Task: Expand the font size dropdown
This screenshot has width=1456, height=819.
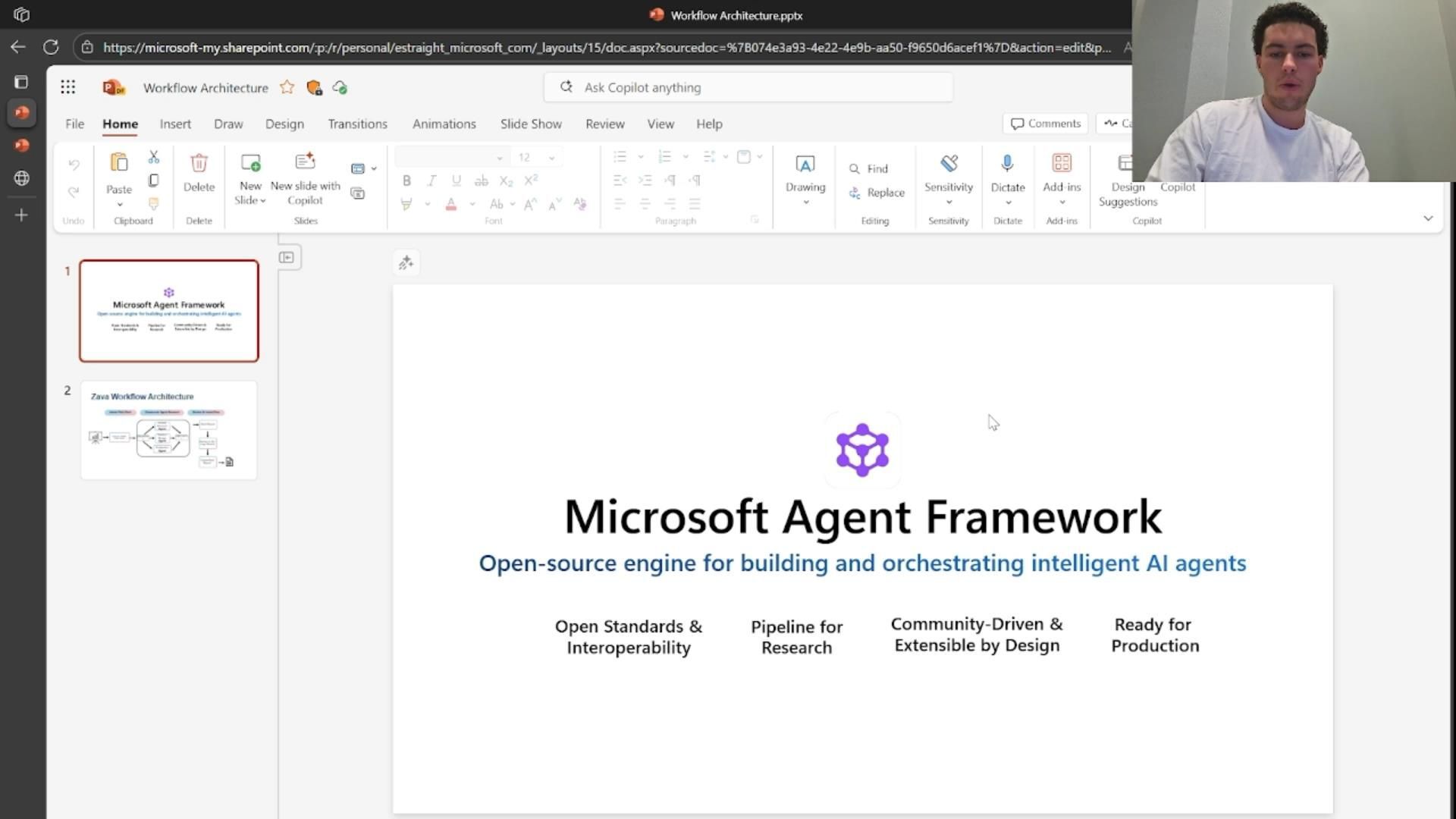Action: click(x=551, y=158)
